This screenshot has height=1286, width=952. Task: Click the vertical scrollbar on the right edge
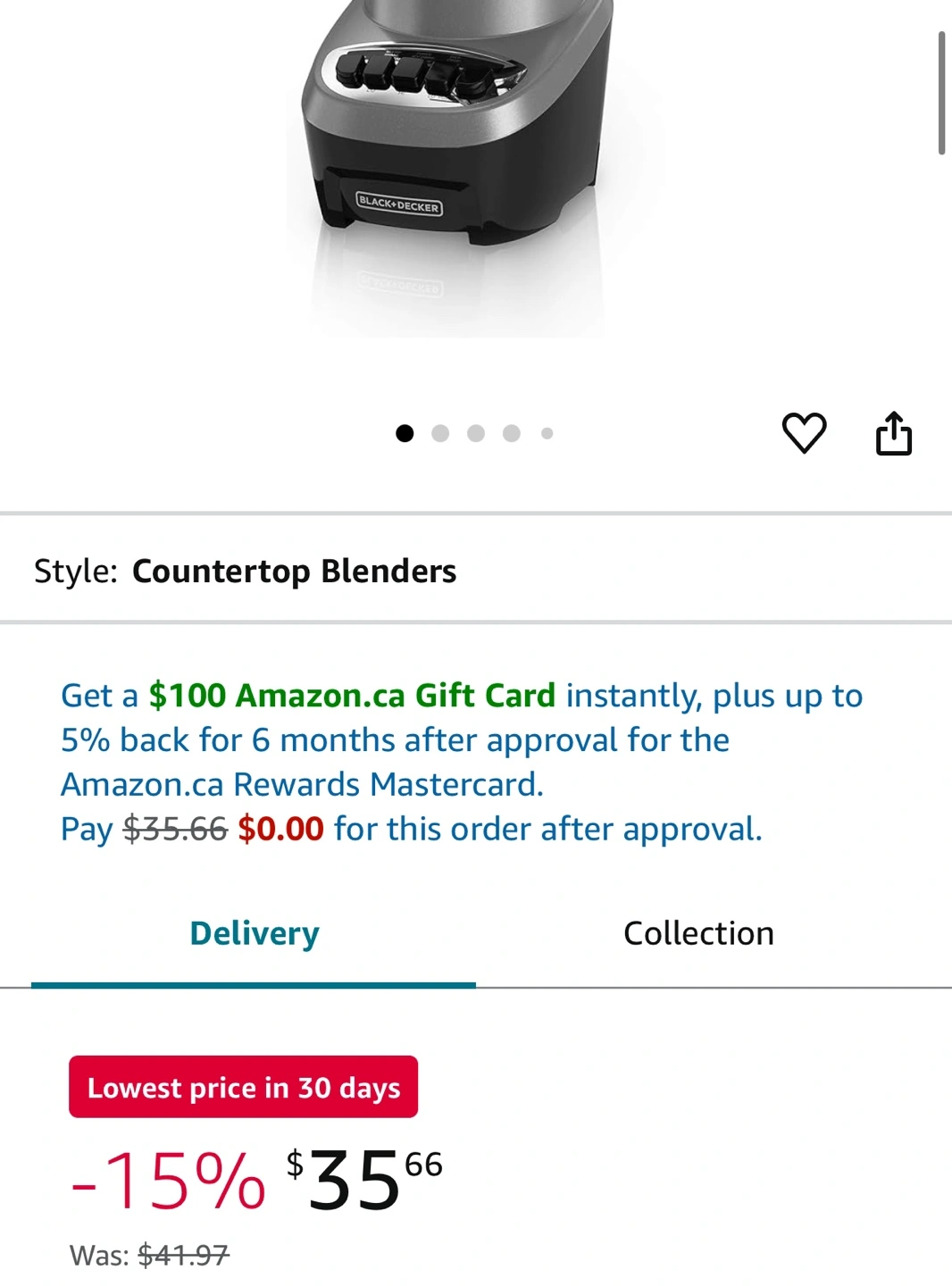pos(941,94)
